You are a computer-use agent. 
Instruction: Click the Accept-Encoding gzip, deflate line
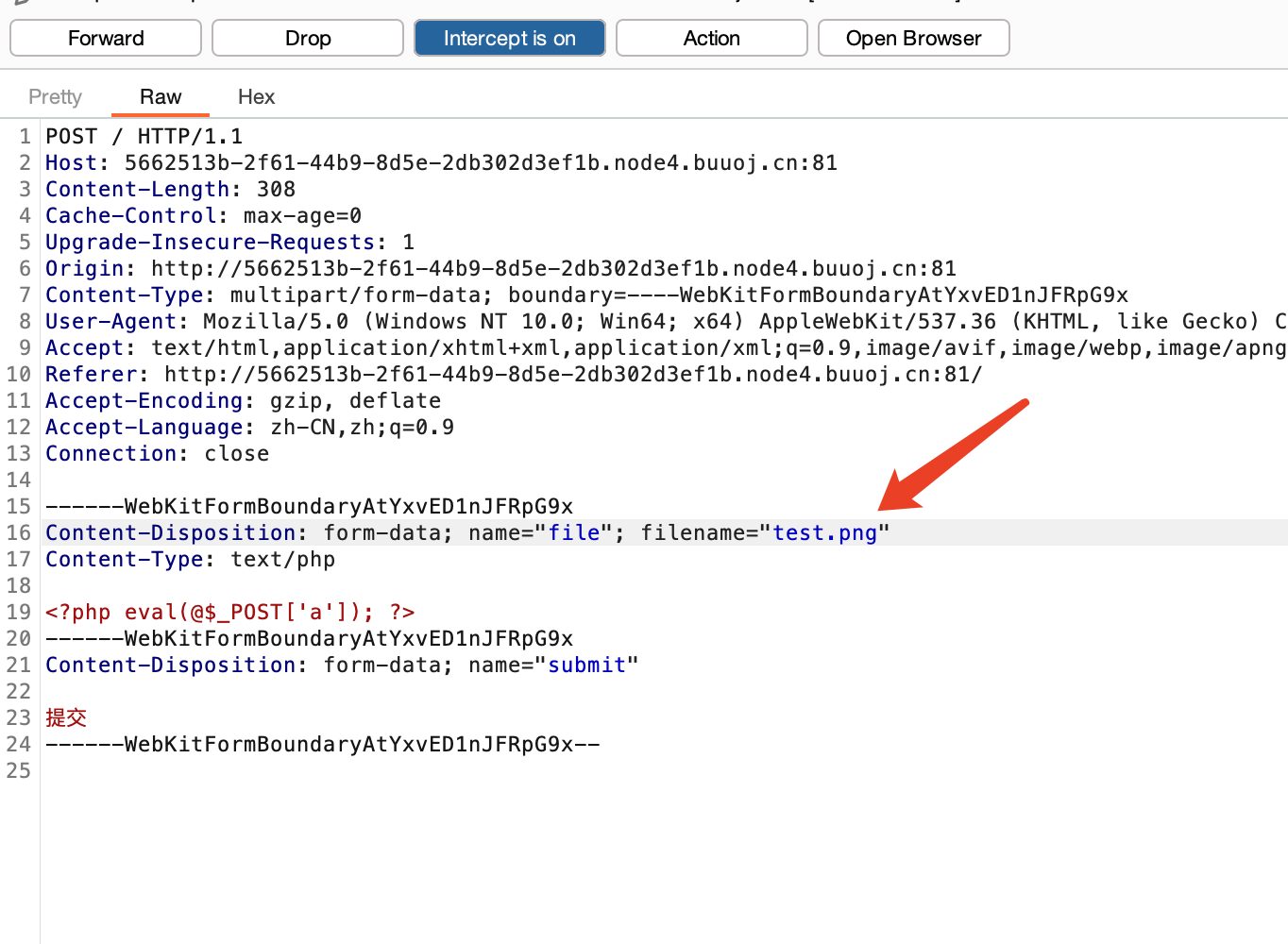tap(243, 400)
